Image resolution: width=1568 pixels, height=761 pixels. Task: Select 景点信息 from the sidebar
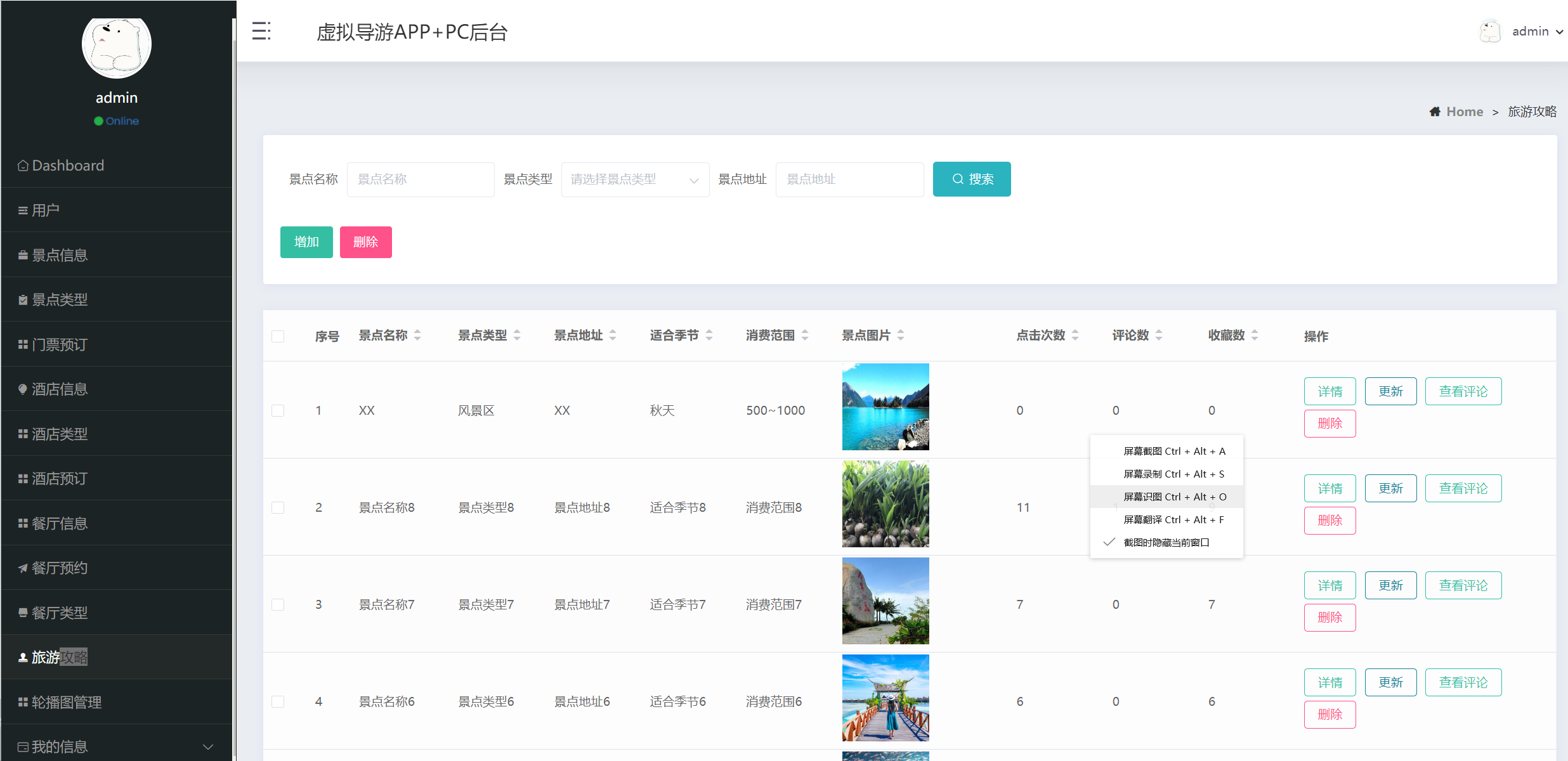[x=60, y=254]
